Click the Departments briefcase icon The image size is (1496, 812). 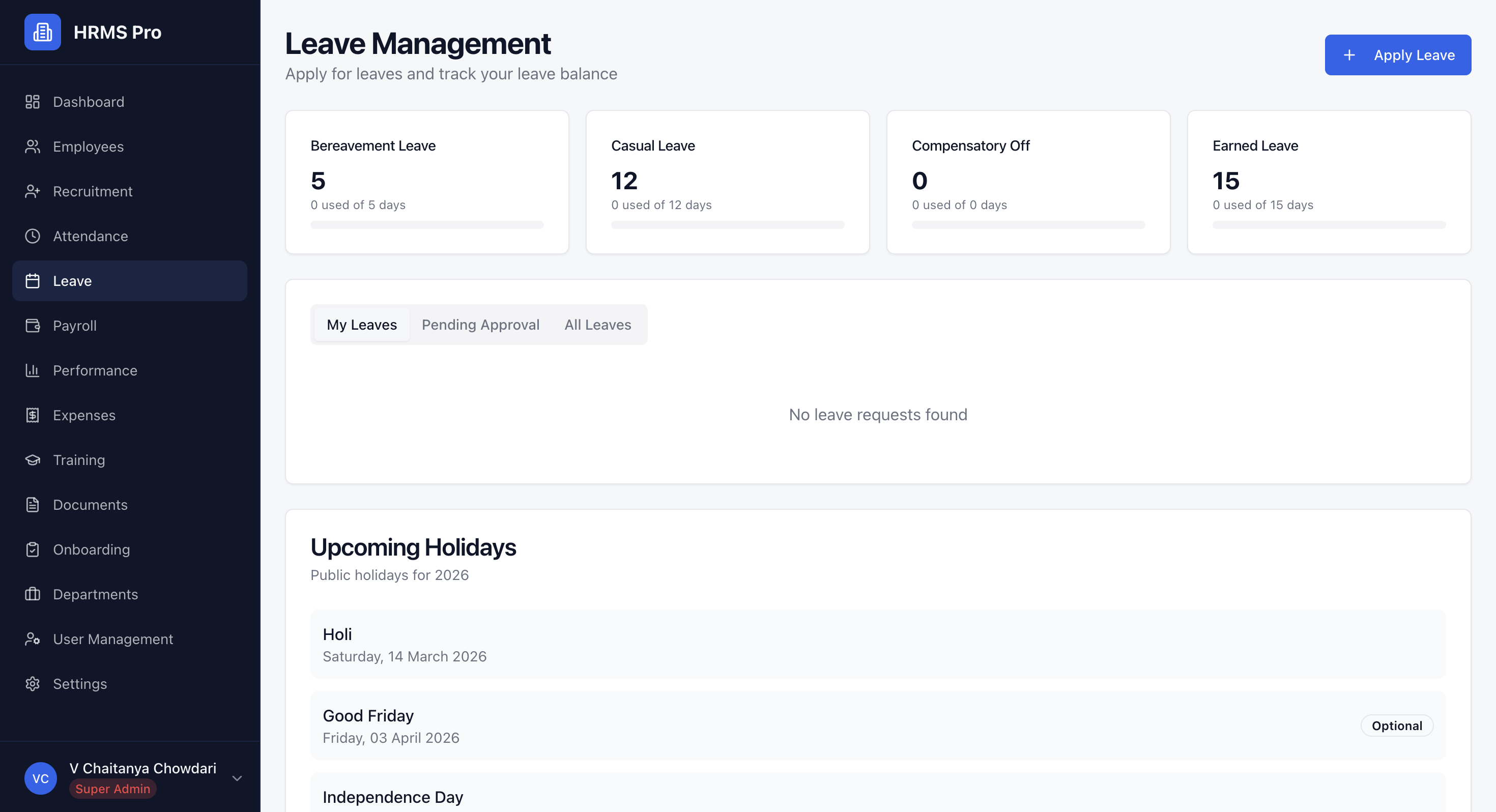pyautogui.click(x=33, y=594)
